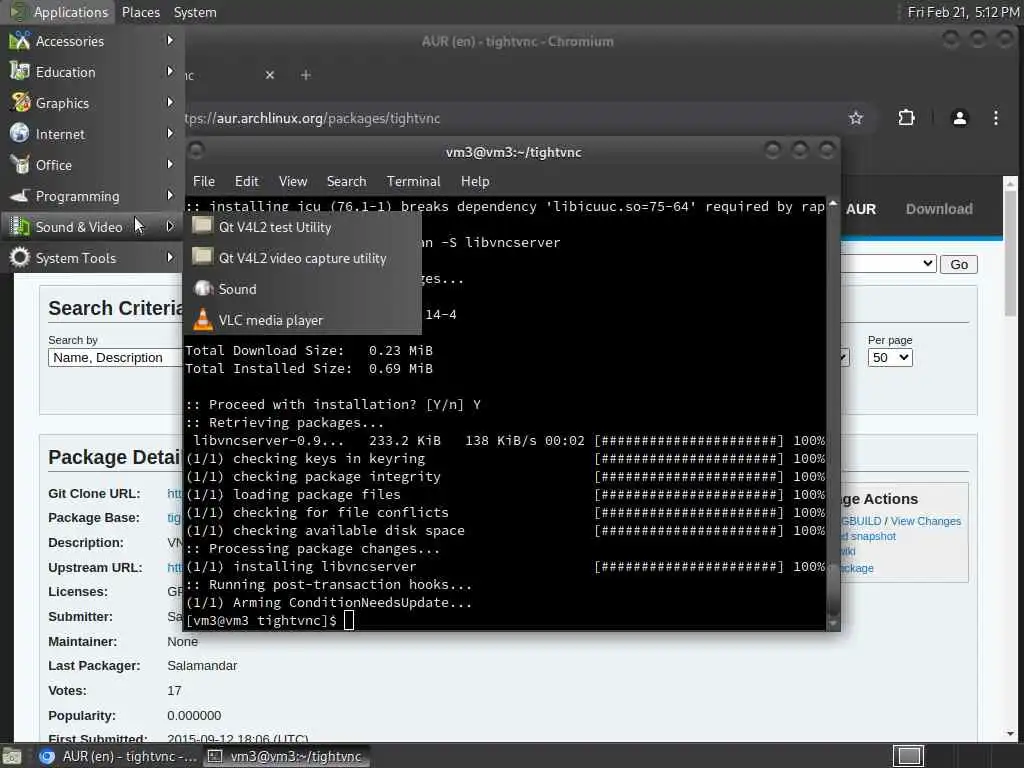This screenshot has height=768, width=1024.
Task: Open Chromium three-dot menu
Action: (x=995, y=118)
